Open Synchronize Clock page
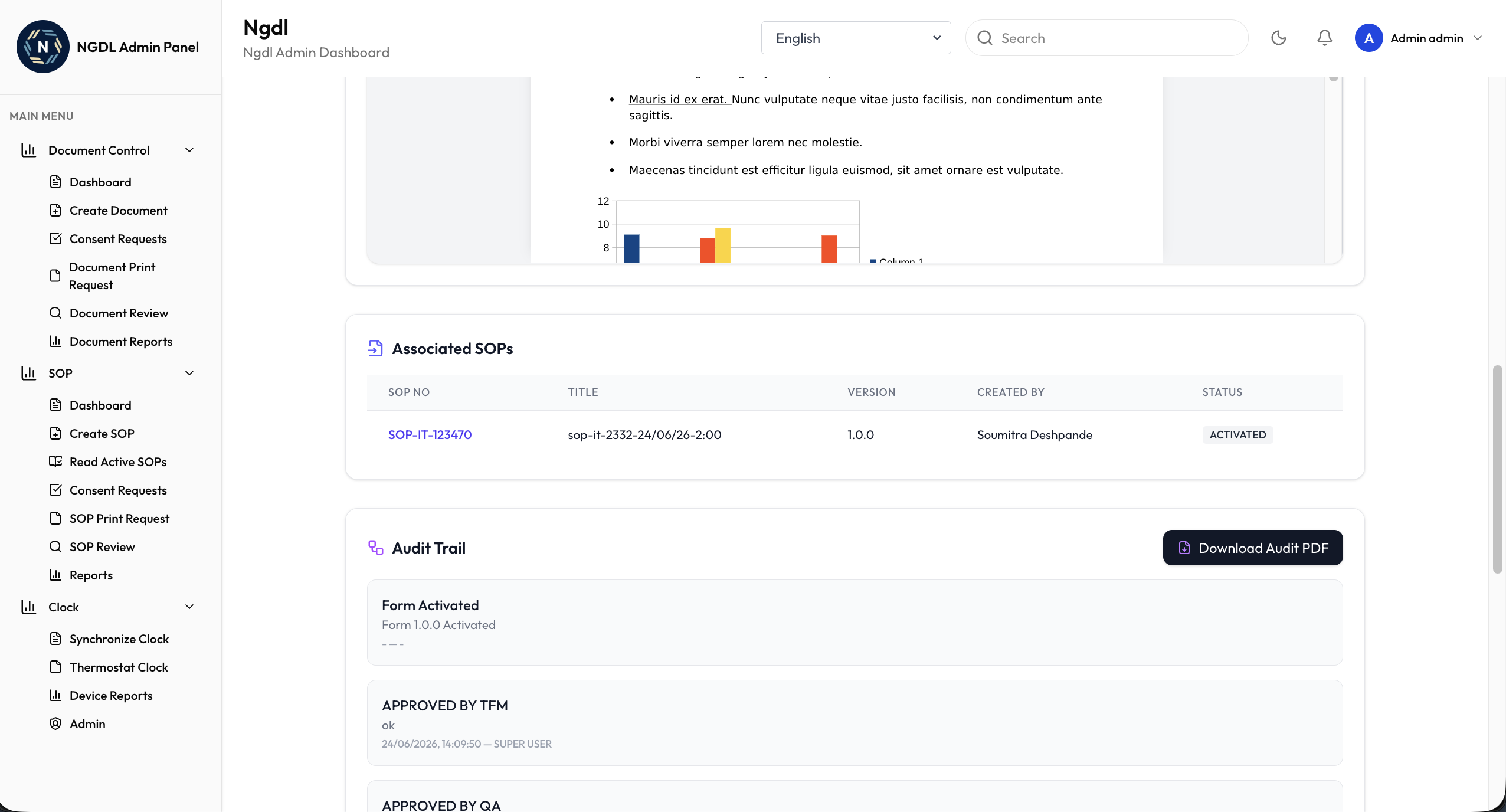 [119, 639]
